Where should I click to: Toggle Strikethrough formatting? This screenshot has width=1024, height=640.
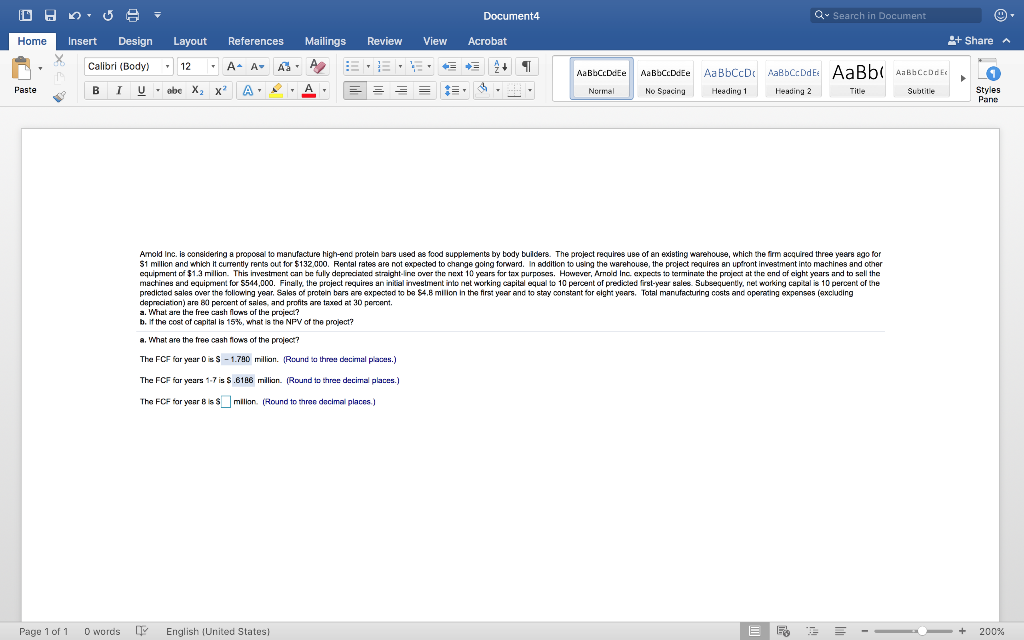click(x=174, y=91)
